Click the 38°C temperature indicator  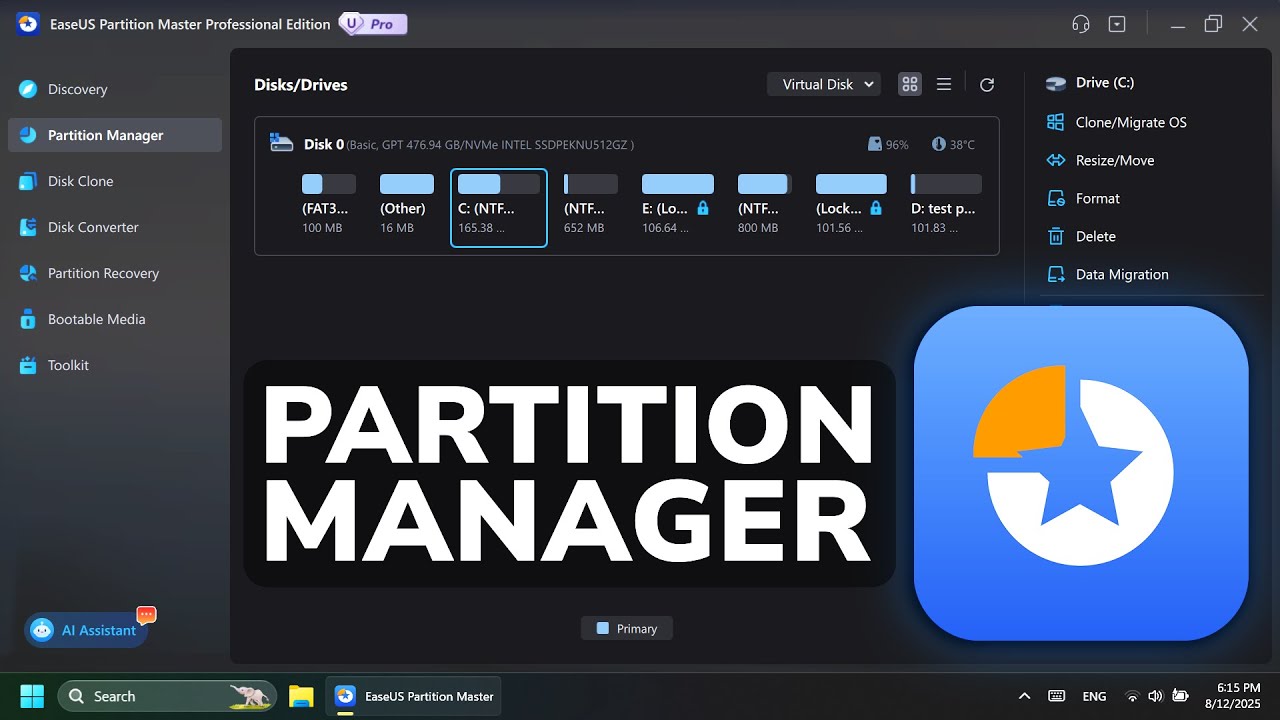click(953, 144)
